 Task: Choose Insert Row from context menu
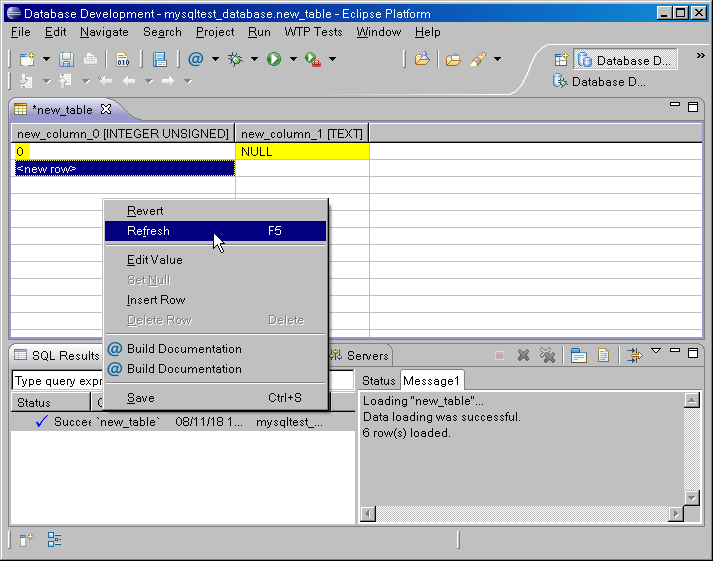coord(156,300)
